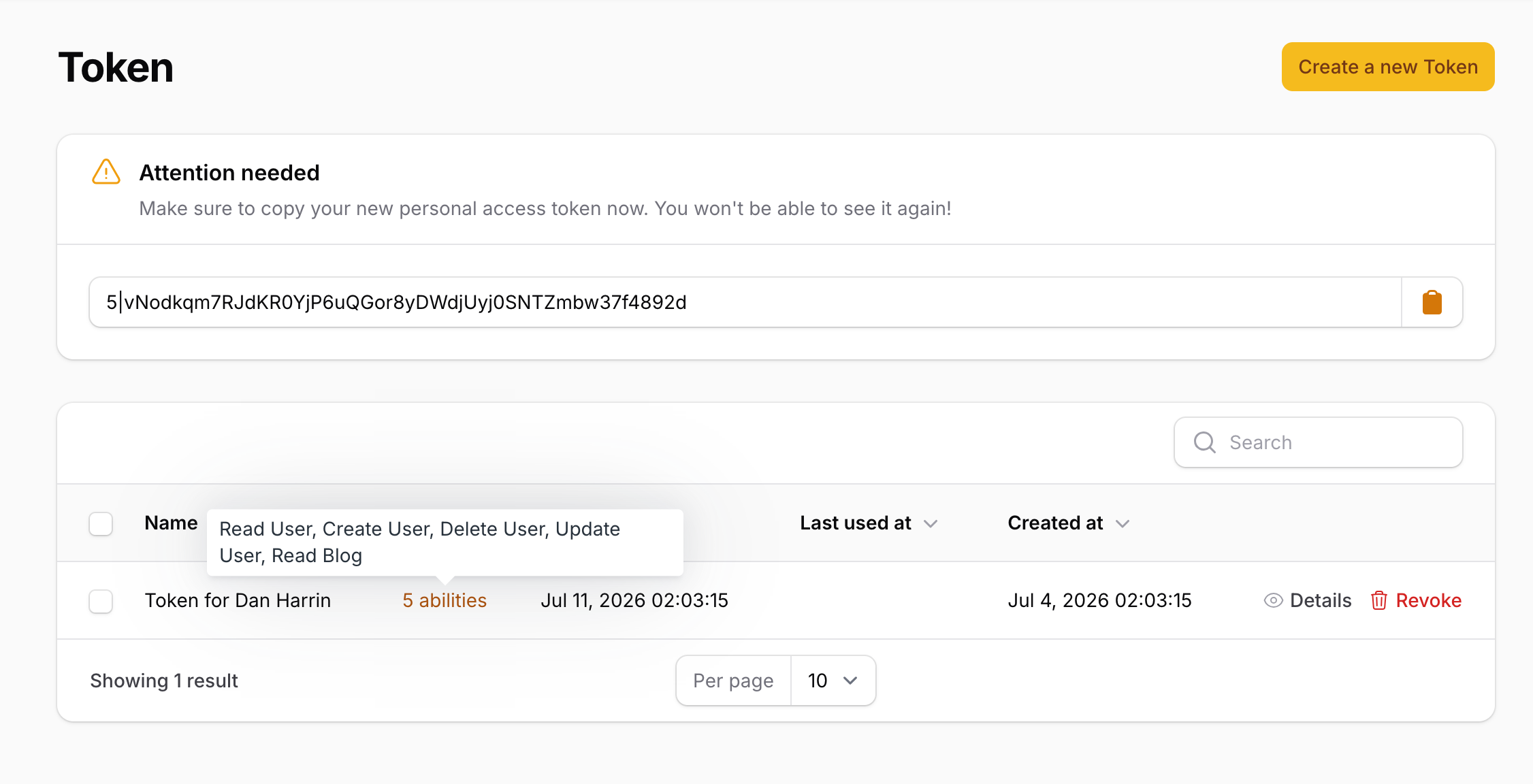Select Token for Dan Harrin name
Viewport: 1533px width, 784px height.
tap(238, 600)
